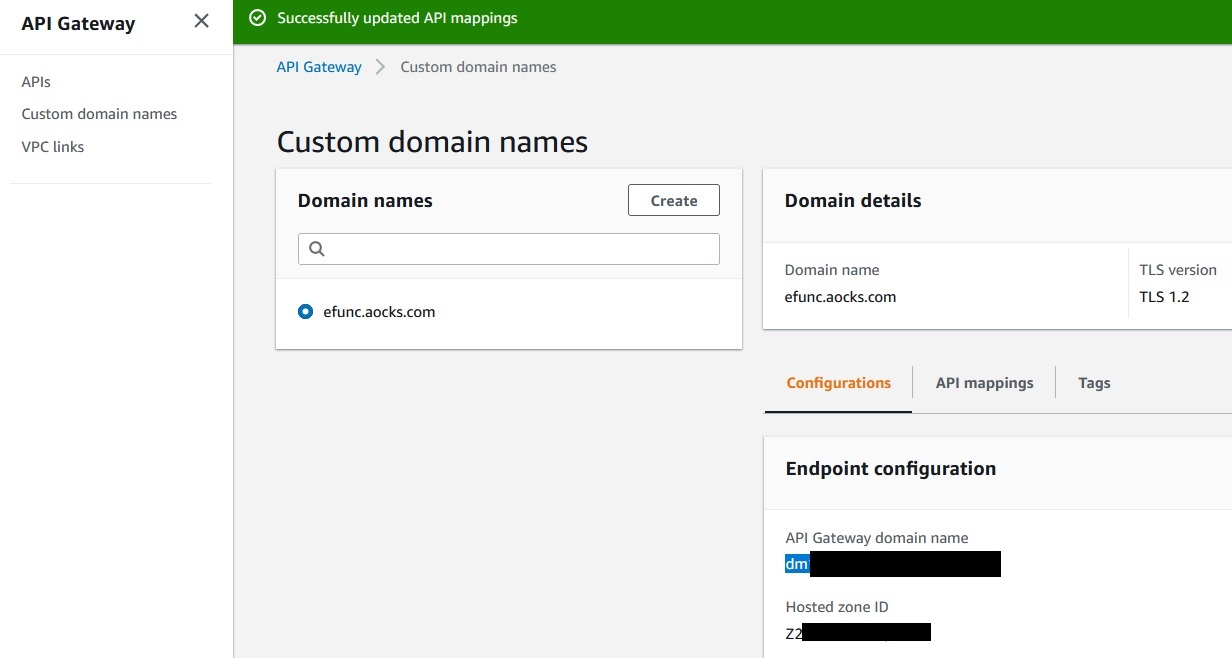Click the Endpoint configuration heading

pyautogui.click(x=891, y=469)
